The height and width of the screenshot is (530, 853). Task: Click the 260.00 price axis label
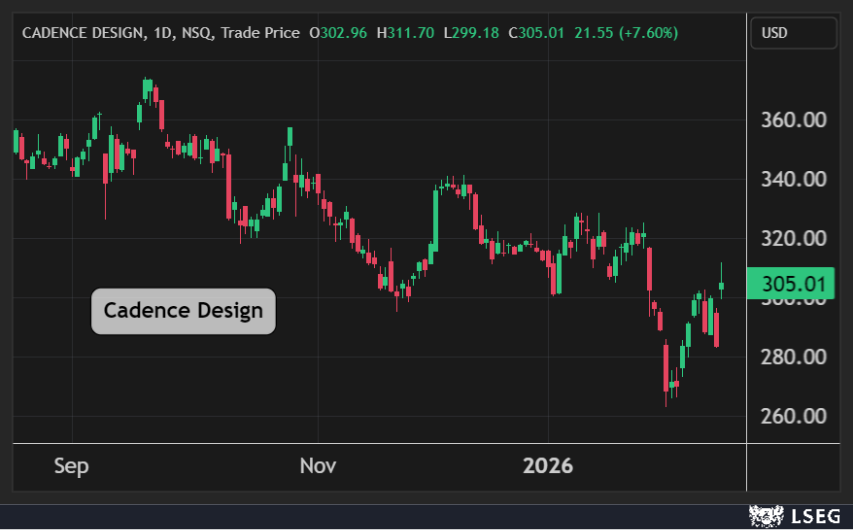tap(794, 416)
